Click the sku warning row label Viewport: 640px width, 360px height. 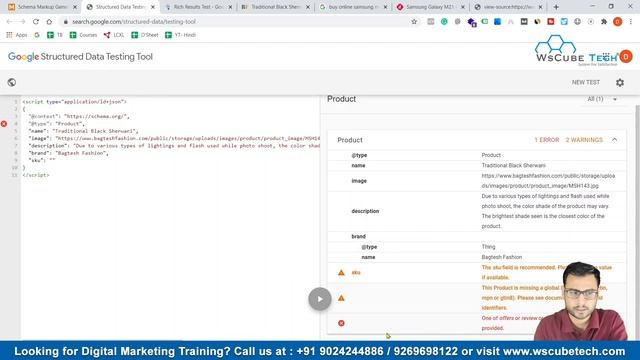356,273
